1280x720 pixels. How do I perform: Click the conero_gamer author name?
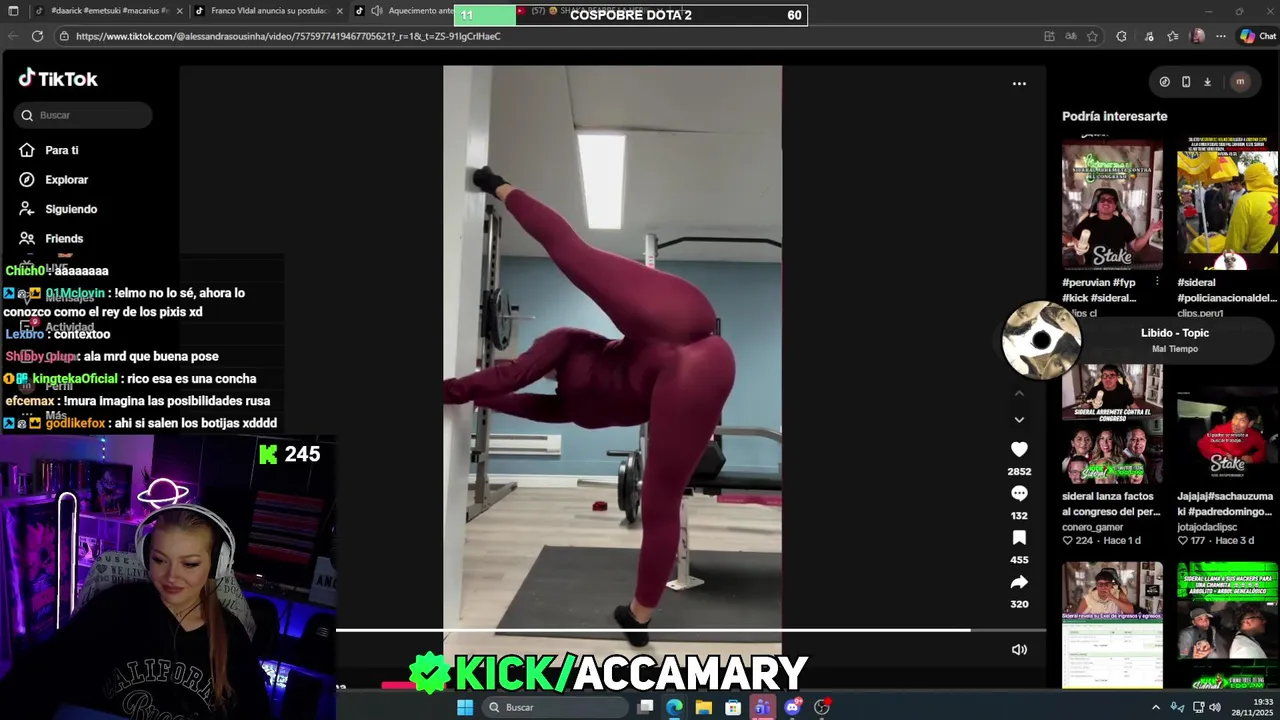tap(1092, 527)
